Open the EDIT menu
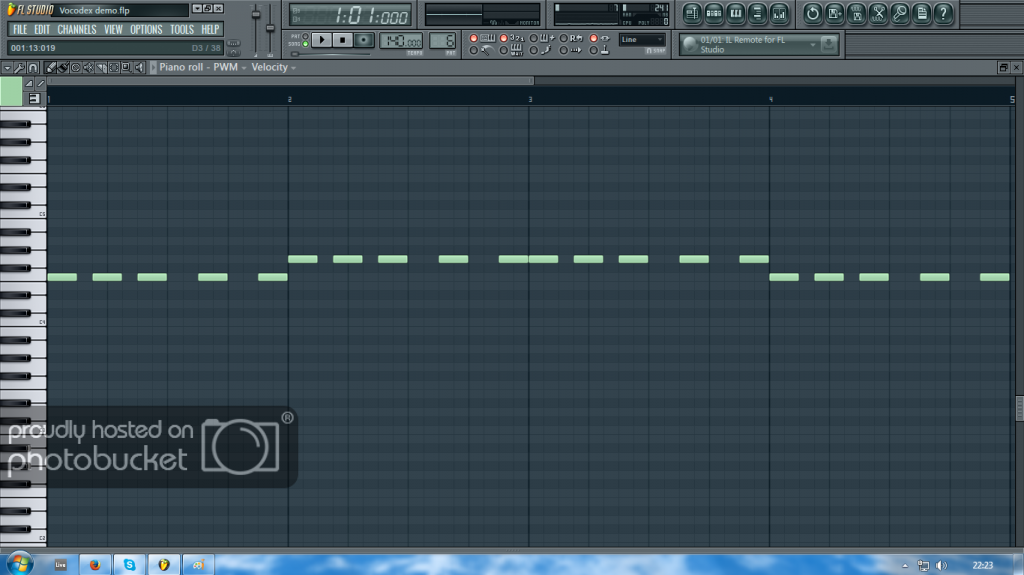The height and width of the screenshot is (575, 1024). (42, 29)
